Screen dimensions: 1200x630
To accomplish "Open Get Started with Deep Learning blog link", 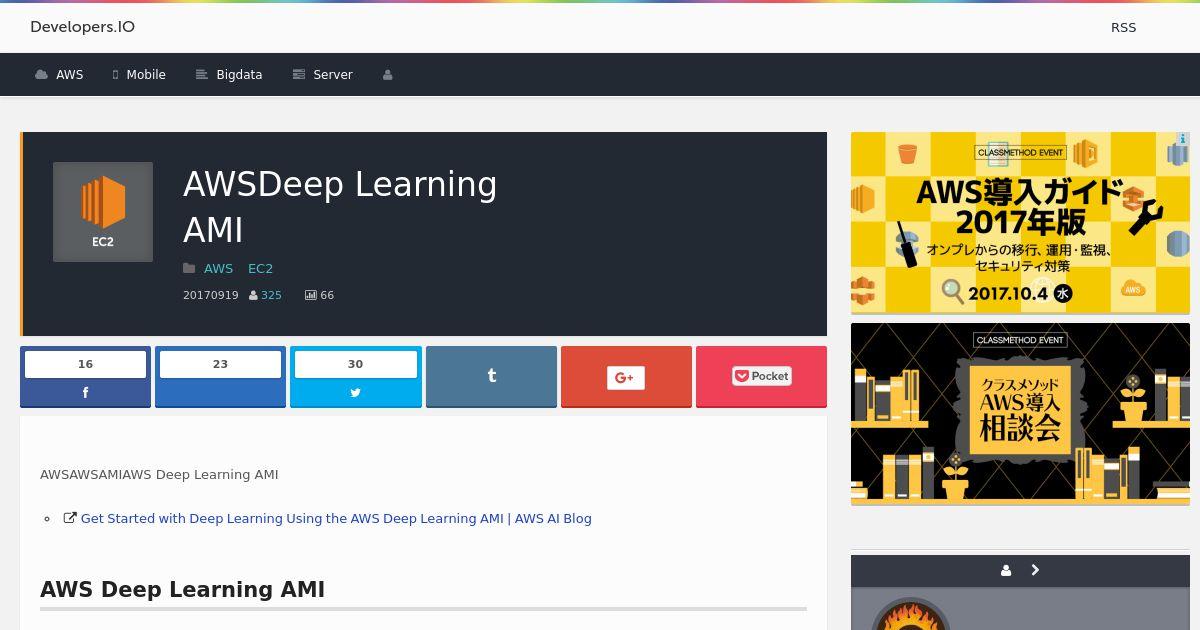I will tap(336, 518).
